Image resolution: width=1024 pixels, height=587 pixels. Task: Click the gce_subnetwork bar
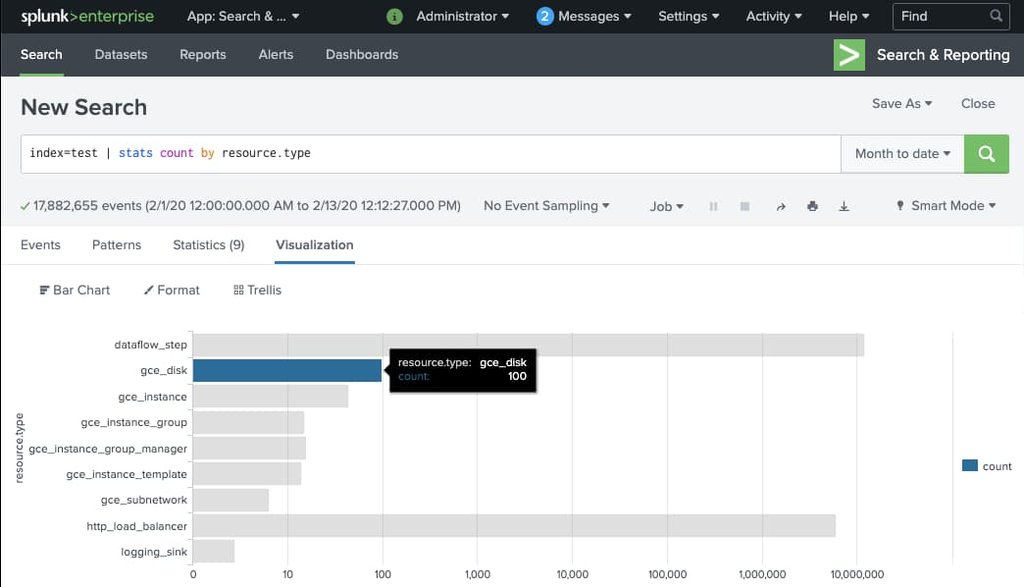point(231,500)
